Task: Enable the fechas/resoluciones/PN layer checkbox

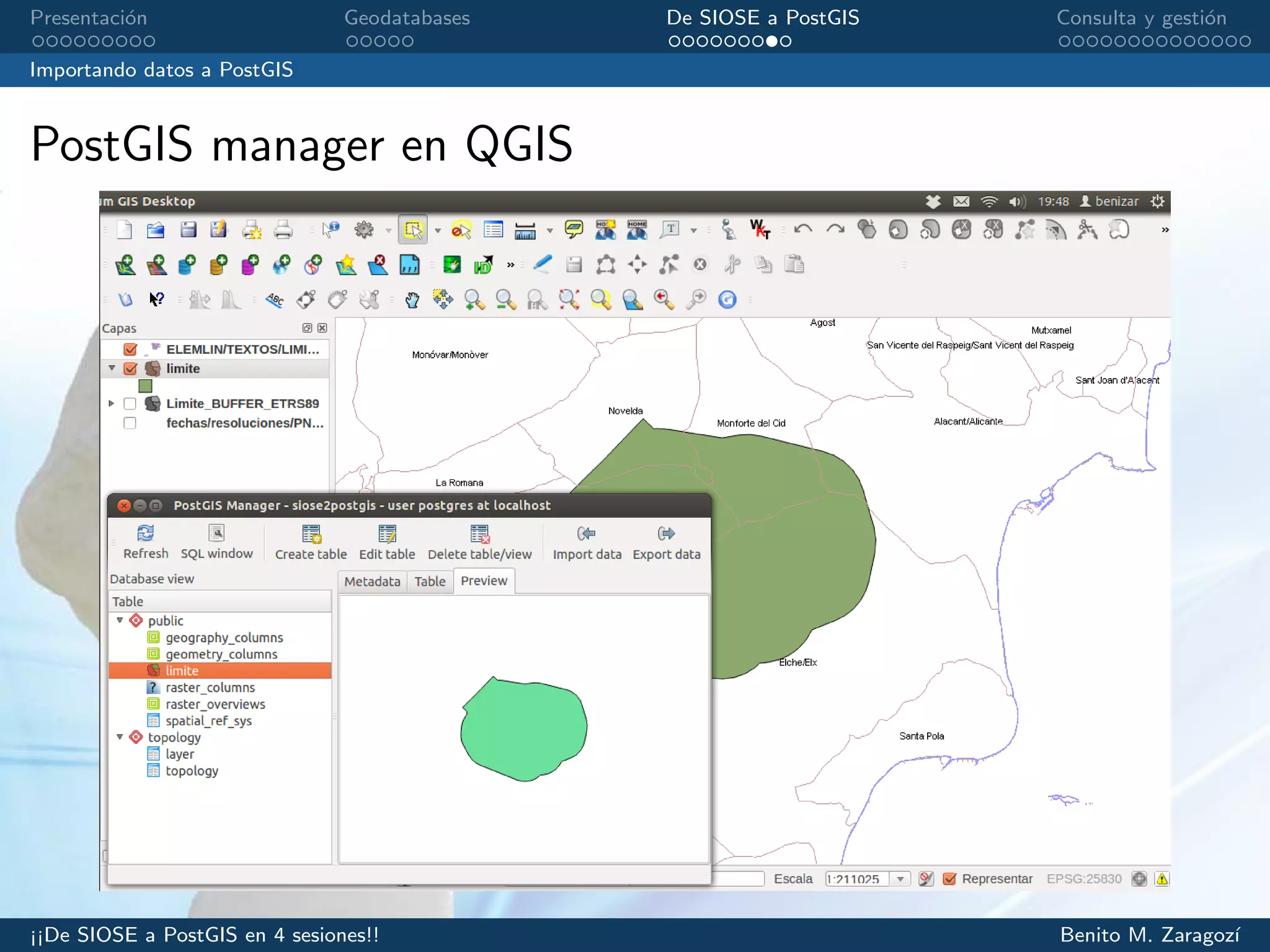Action: (130, 423)
